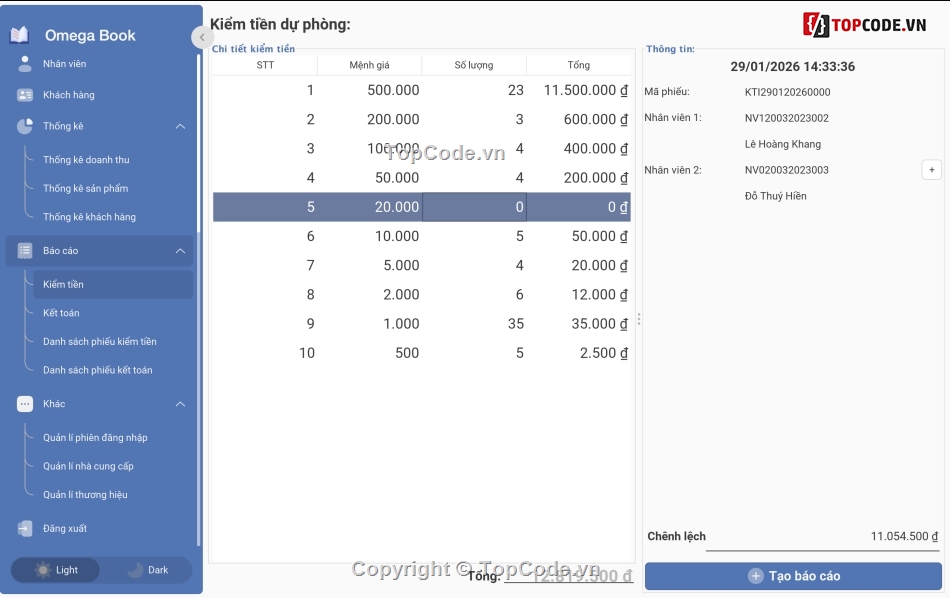Viewport: 950px width, 598px height.
Task: Click the Omega Book logo icon
Action: [19, 35]
